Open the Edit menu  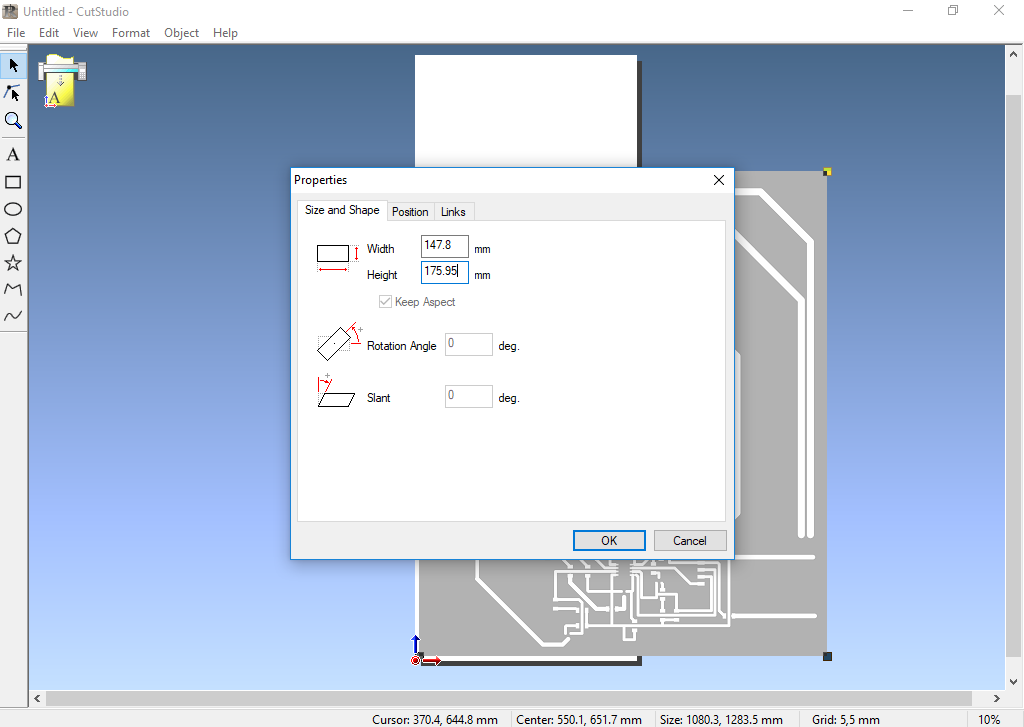[48, 33]
